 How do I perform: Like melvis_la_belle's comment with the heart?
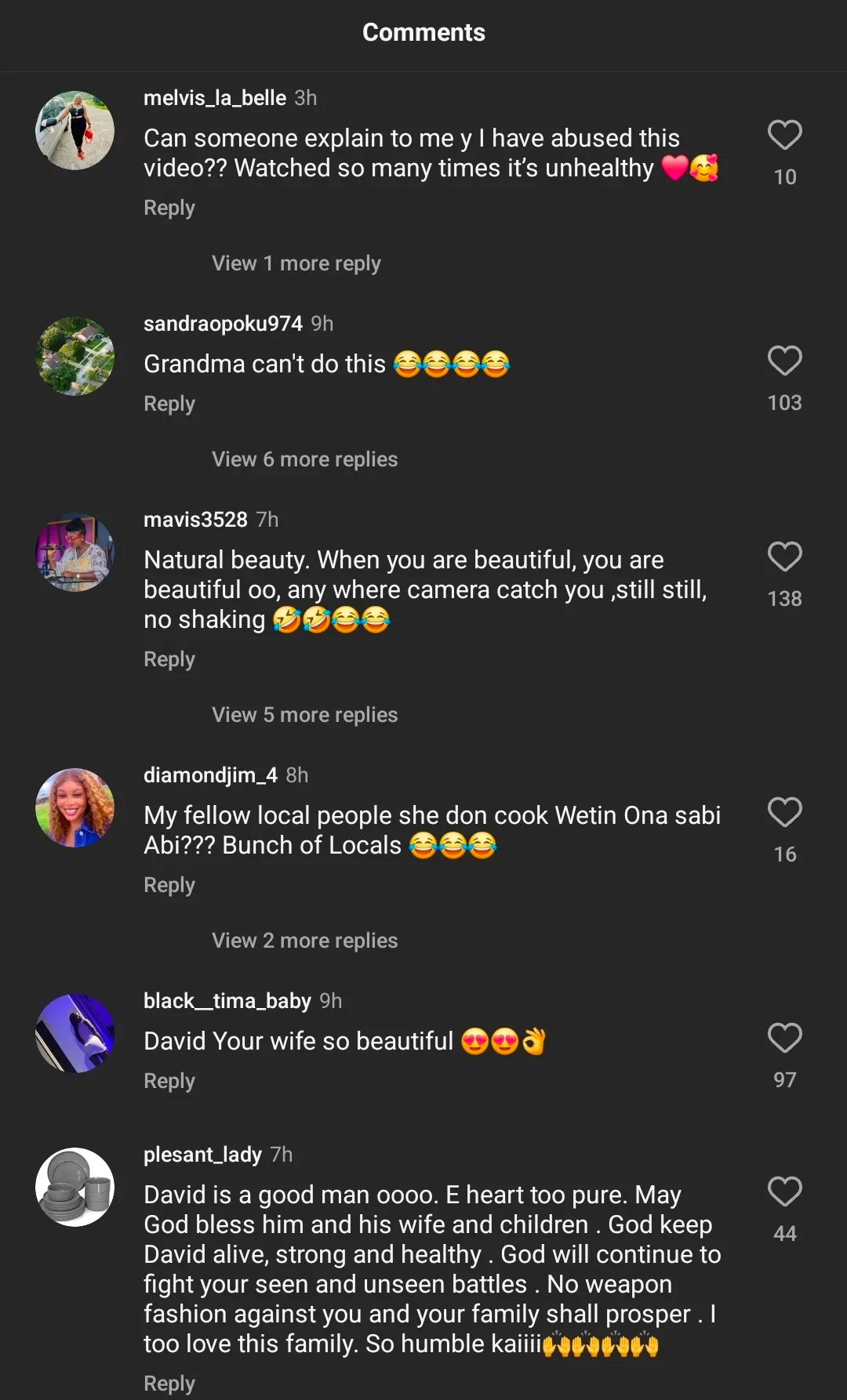point(784,136)
